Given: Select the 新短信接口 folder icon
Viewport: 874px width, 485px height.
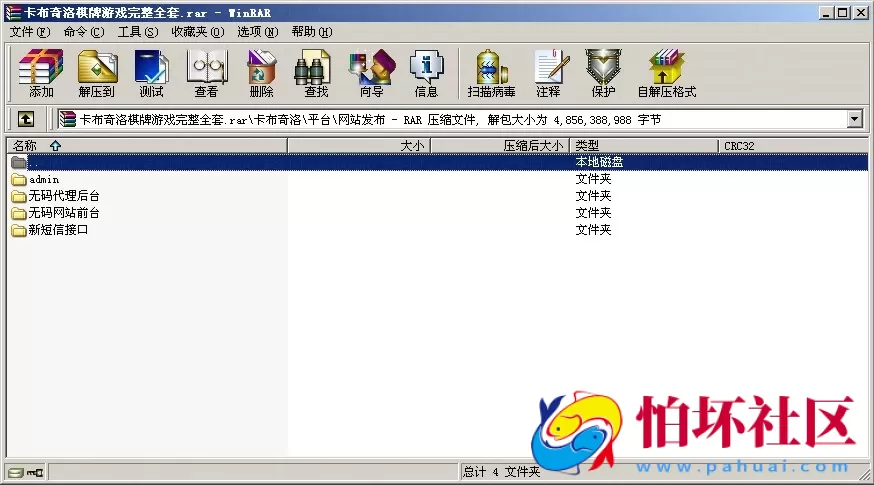Looking at the screenshot, I should (19, 230).
